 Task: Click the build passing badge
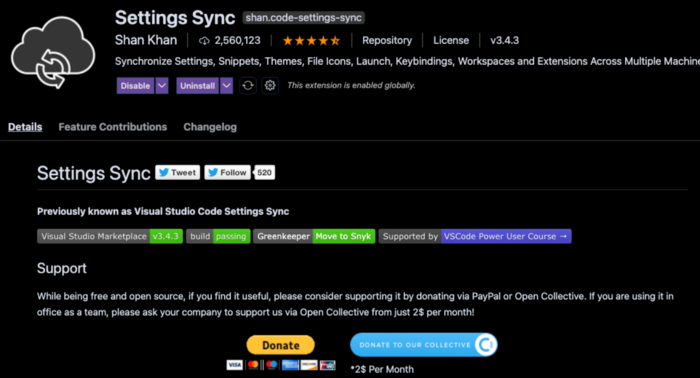coord(218,236)
